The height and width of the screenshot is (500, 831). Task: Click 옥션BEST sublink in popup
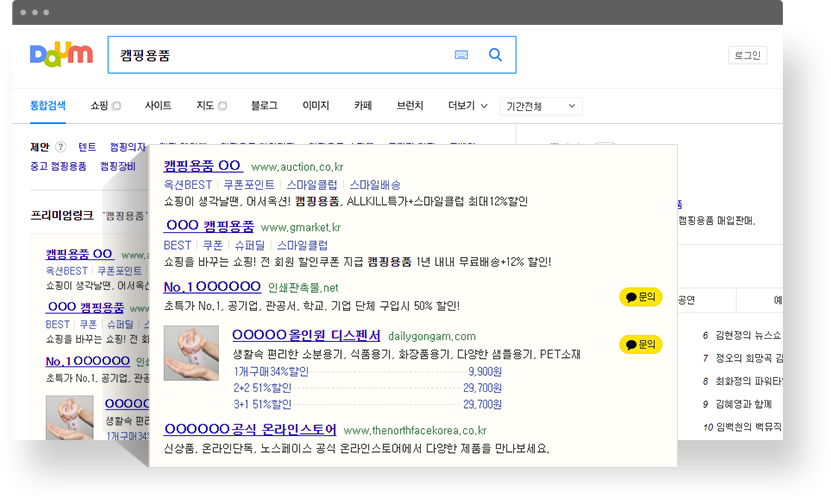[x=188, y=185]
